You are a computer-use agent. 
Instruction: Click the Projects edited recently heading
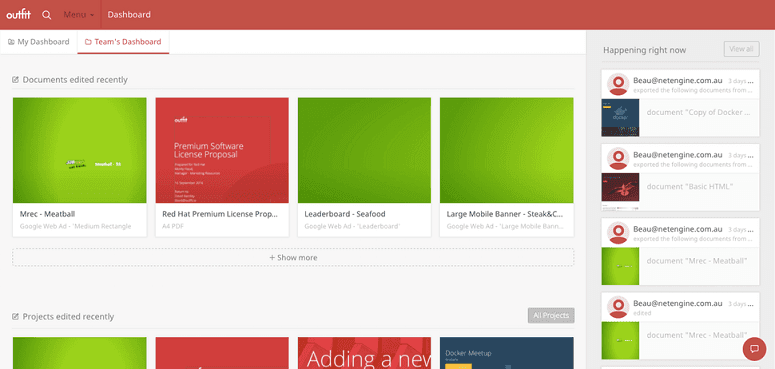tap(68, 317)
